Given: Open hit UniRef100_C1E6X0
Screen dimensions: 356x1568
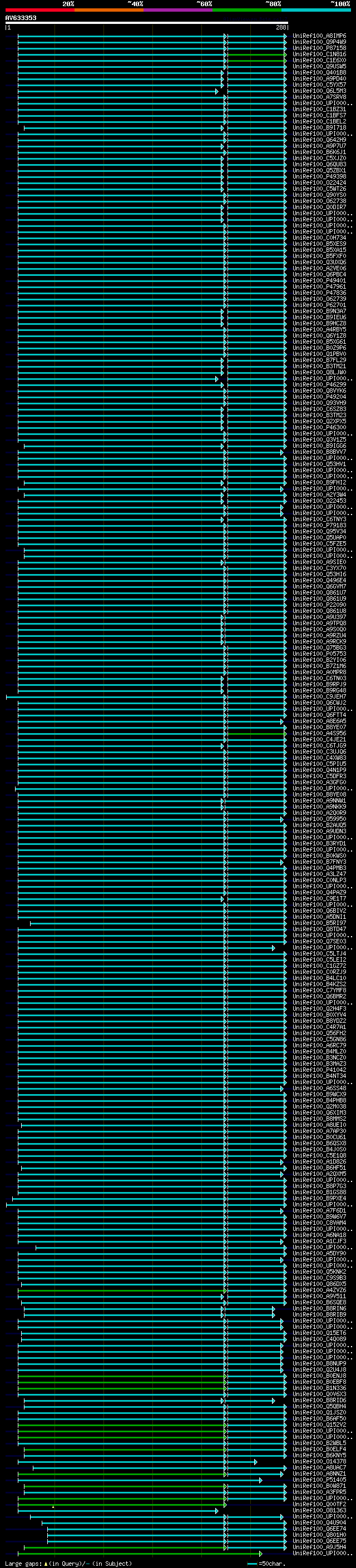Looking at the screenshot, I should (x=319, y=60).
